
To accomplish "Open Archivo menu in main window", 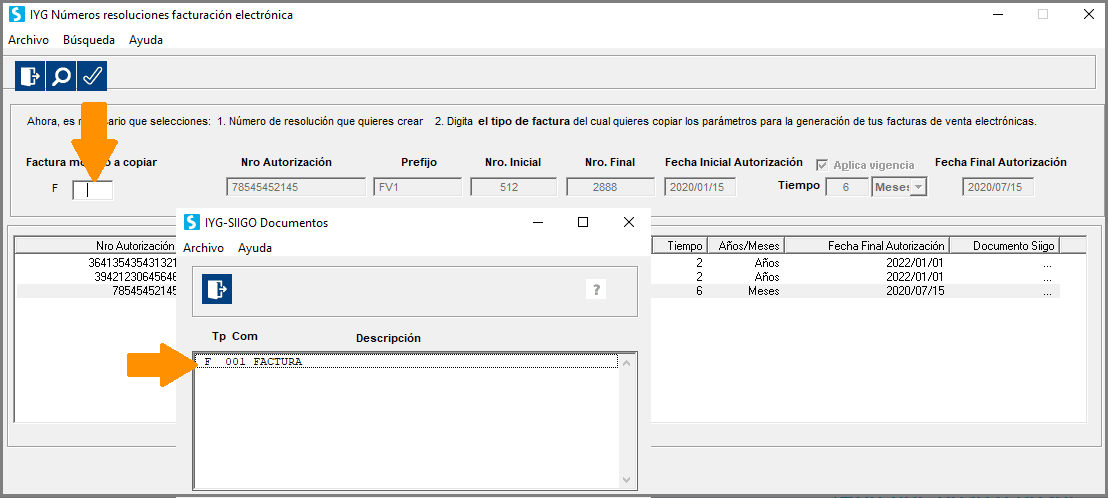I will pos(28,40).
